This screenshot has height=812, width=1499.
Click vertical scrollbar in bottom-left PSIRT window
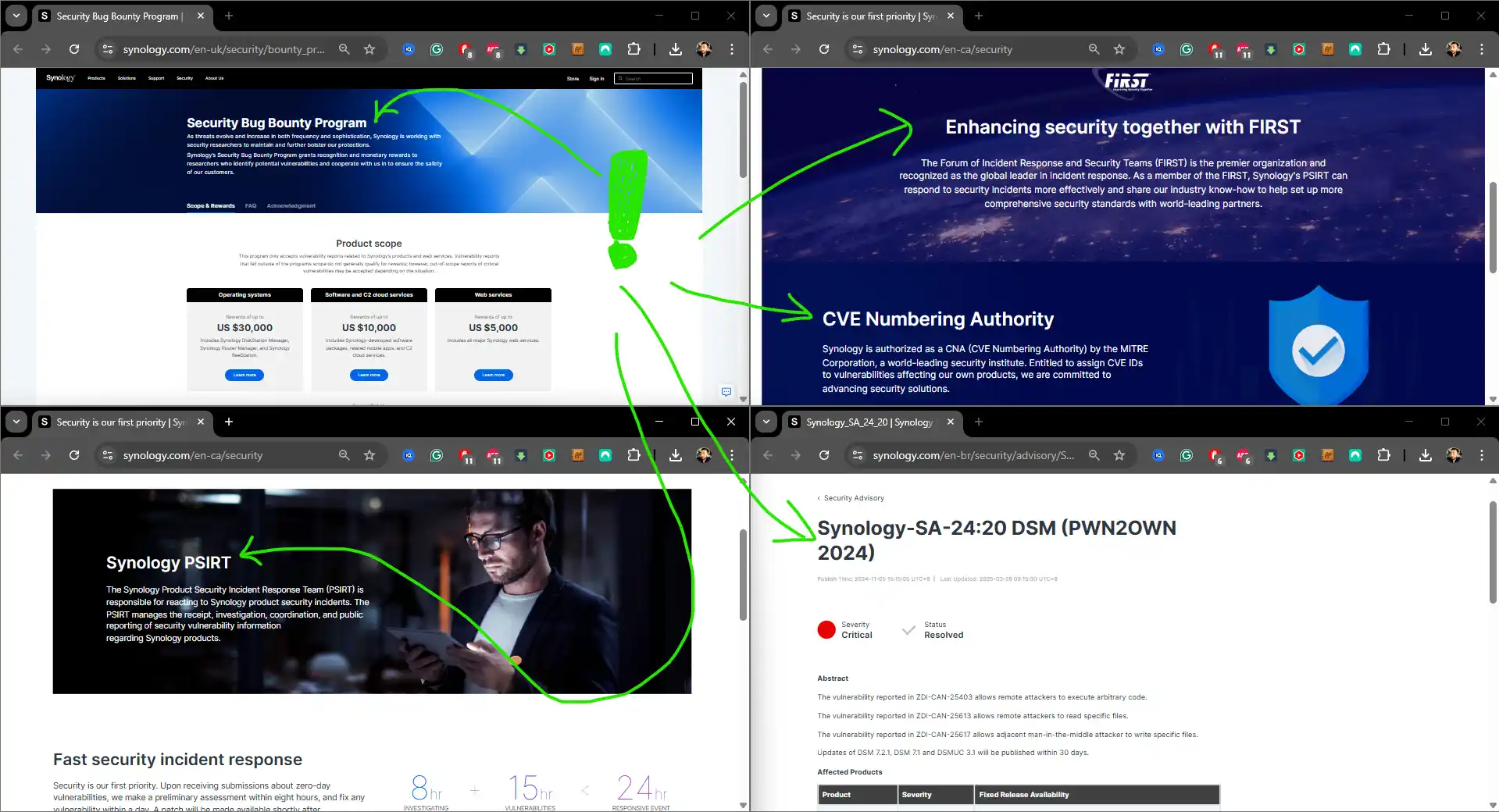point(743,575)
